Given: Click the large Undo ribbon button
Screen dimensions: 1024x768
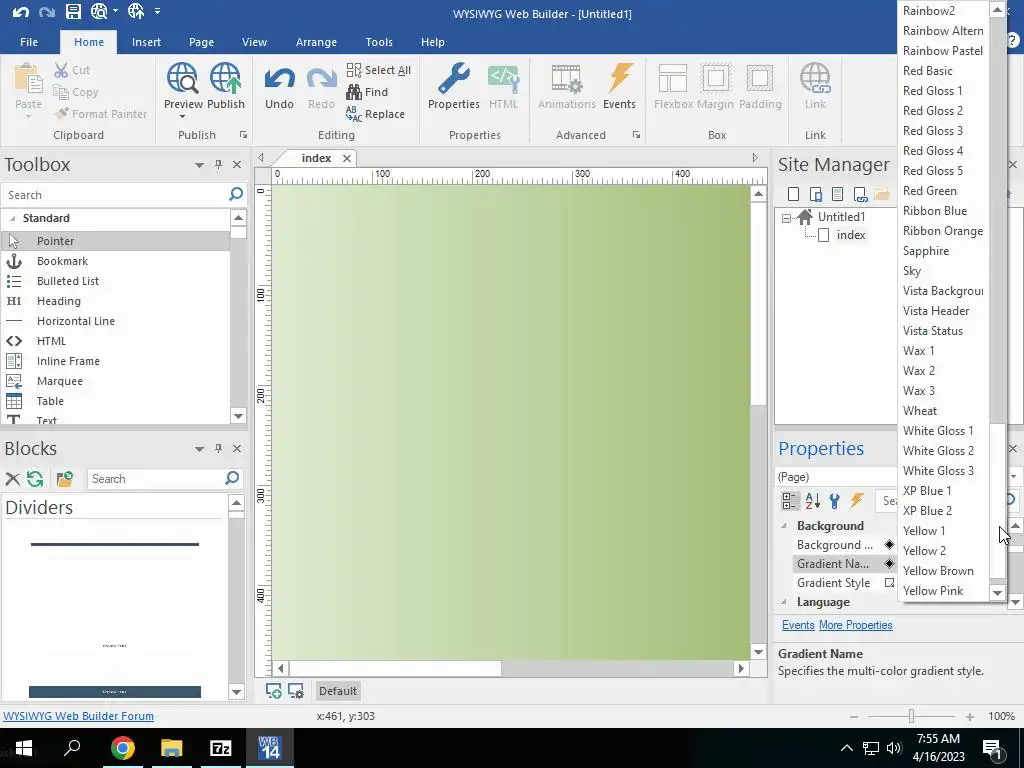Looking at the screenshot, I should click(279, 86).
